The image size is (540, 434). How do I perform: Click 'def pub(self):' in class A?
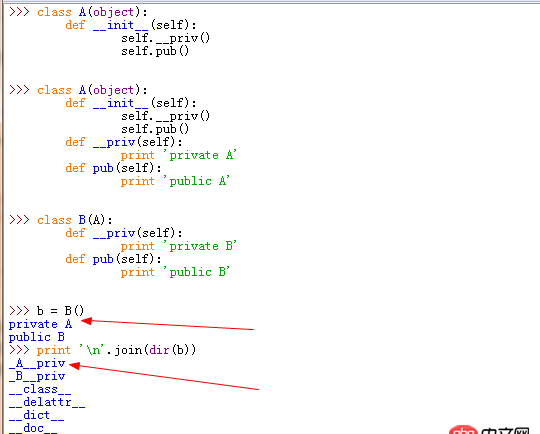coord(114,168)
